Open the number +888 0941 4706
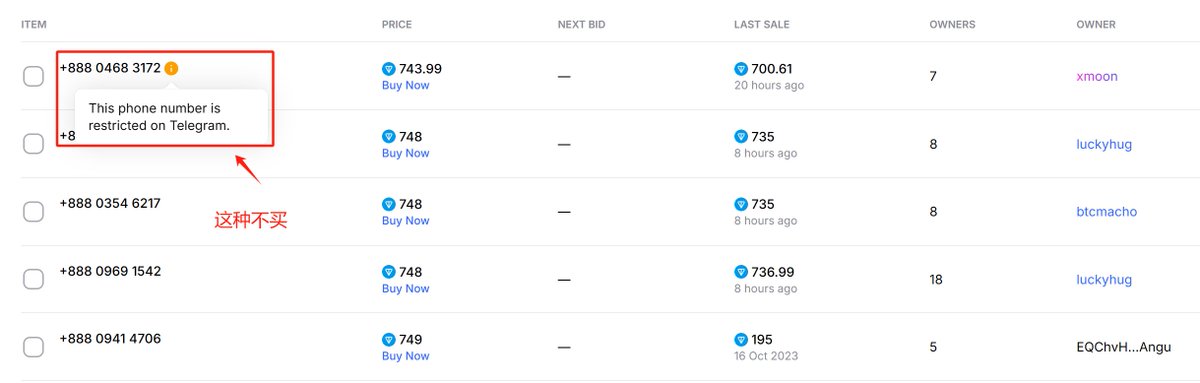Image resolution: width=1200 pixels, height=383 pixels. click(x=110, y=339)
